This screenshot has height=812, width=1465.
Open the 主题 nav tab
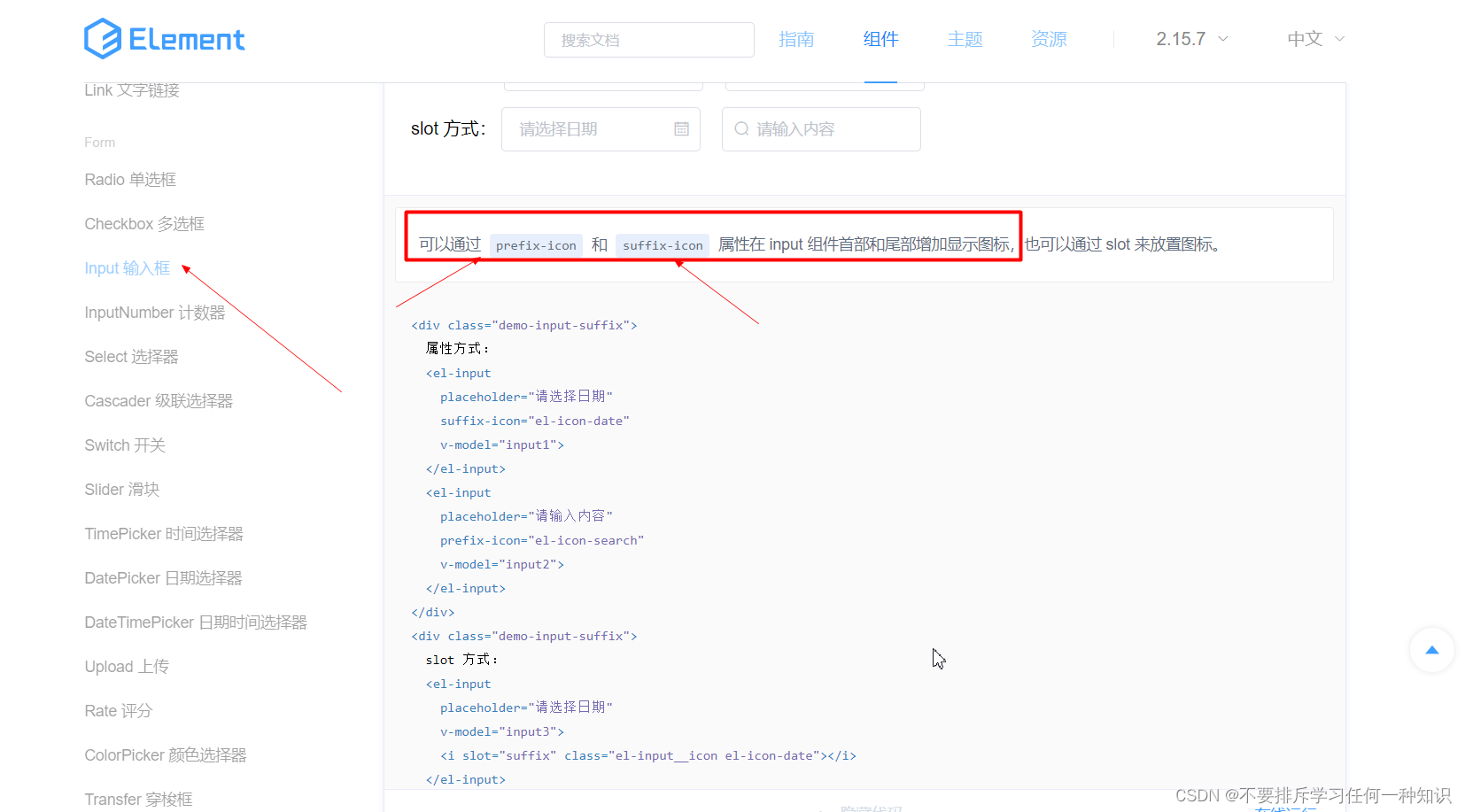click(x=965, y=39)
